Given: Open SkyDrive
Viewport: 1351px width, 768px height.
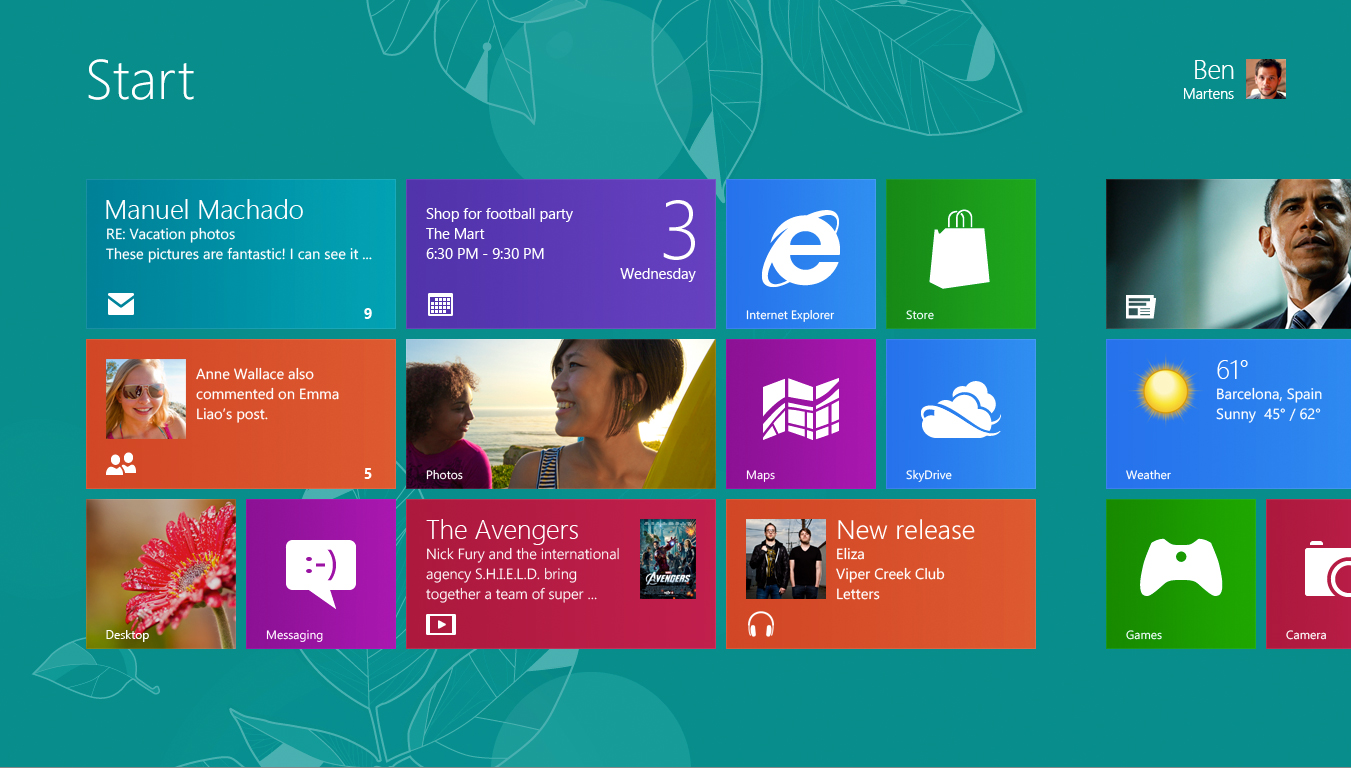Looking at the screenshot, I should point(960,413).
